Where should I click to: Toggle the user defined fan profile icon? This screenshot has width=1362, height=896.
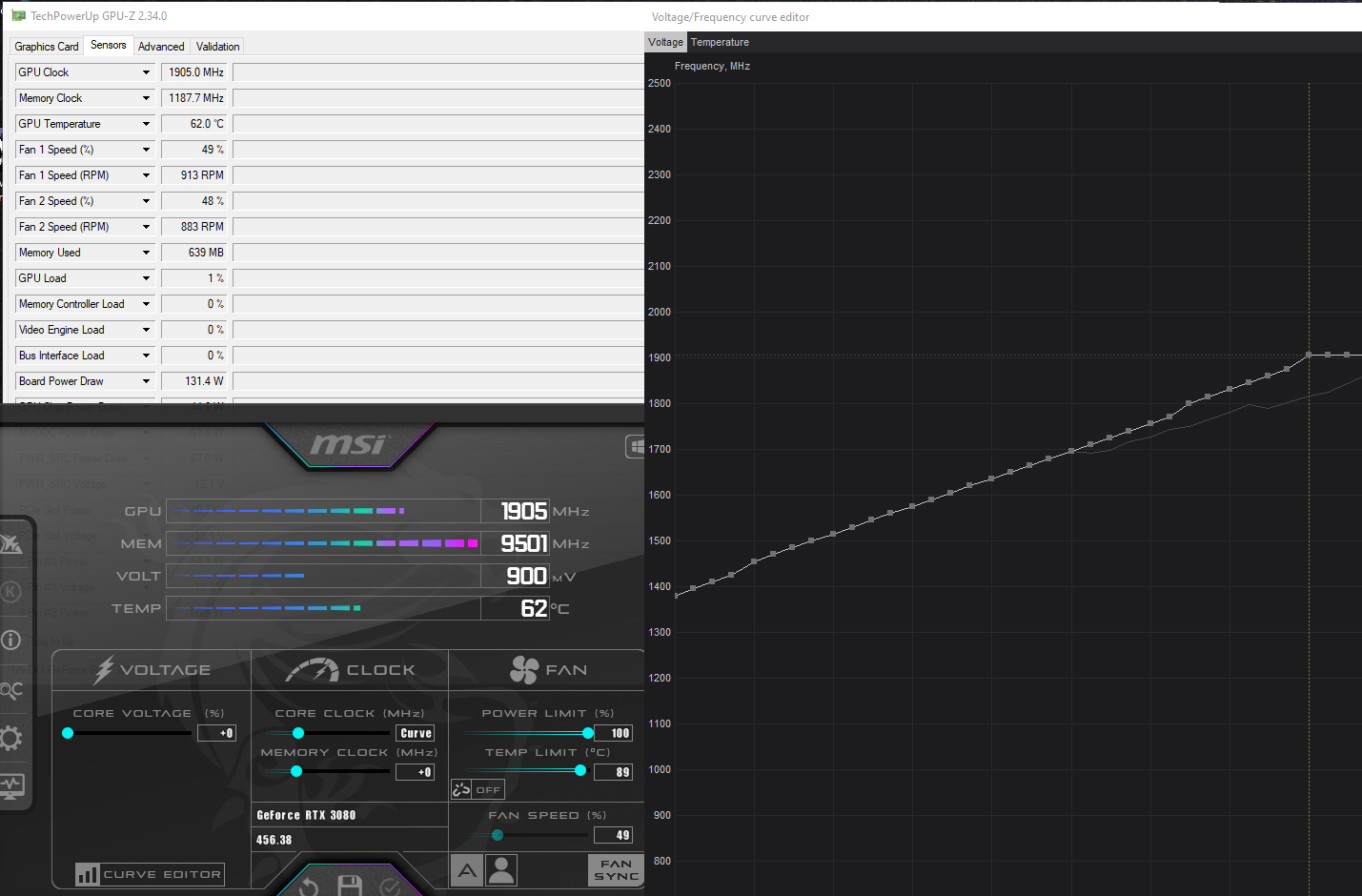point(501,870)
